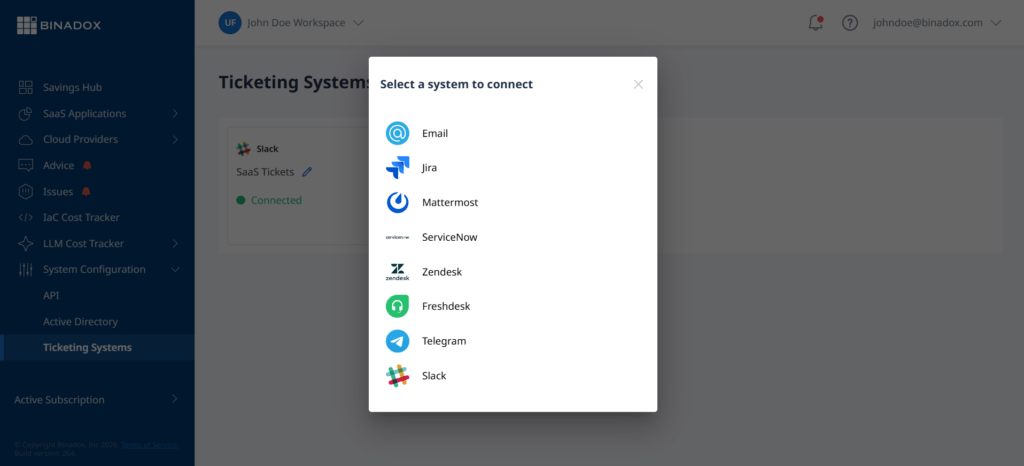Click the ServiceNow logo icon
1024x466 pixels.
tap(397, 238)
